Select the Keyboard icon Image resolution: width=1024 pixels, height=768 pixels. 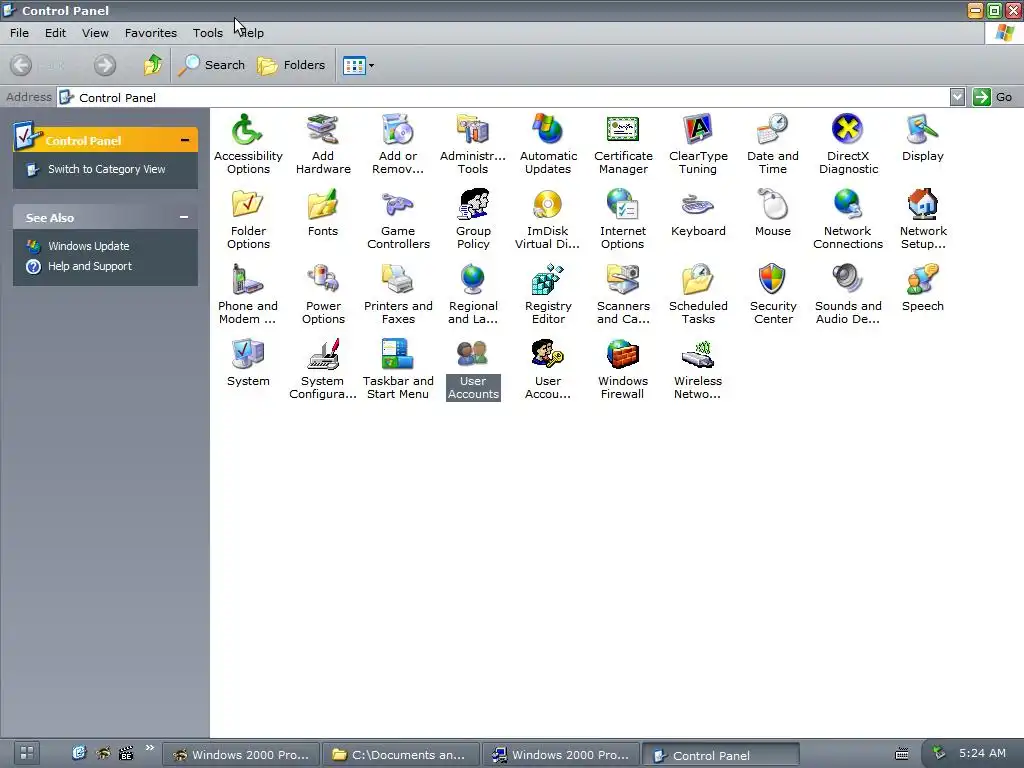[698, 213]
